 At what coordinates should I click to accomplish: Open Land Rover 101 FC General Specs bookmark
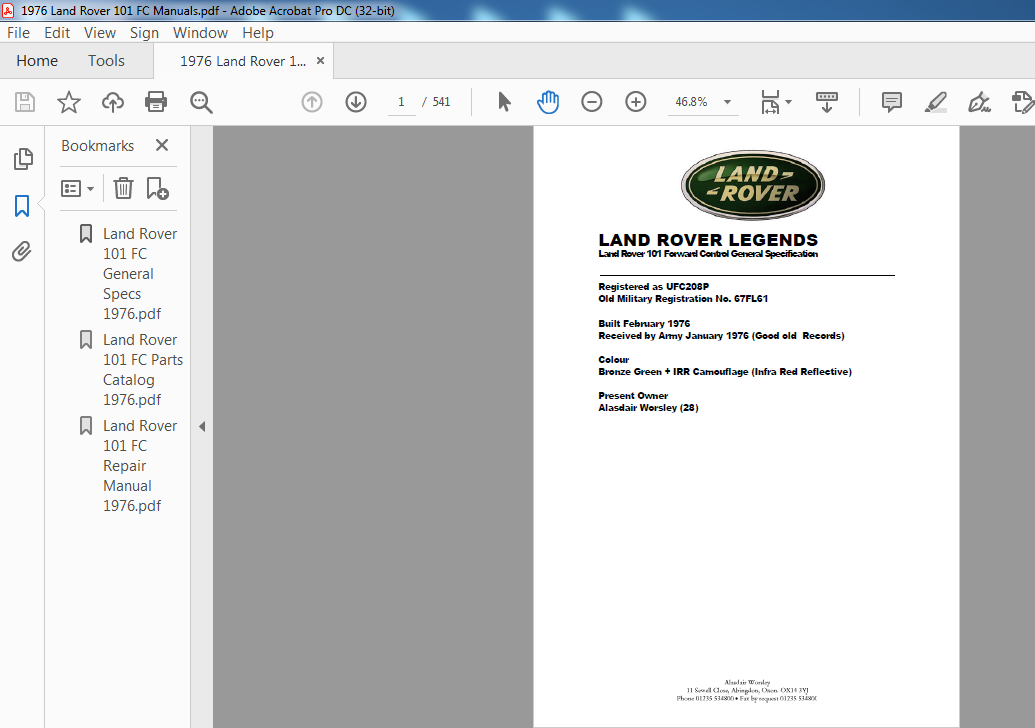(140, 274)
